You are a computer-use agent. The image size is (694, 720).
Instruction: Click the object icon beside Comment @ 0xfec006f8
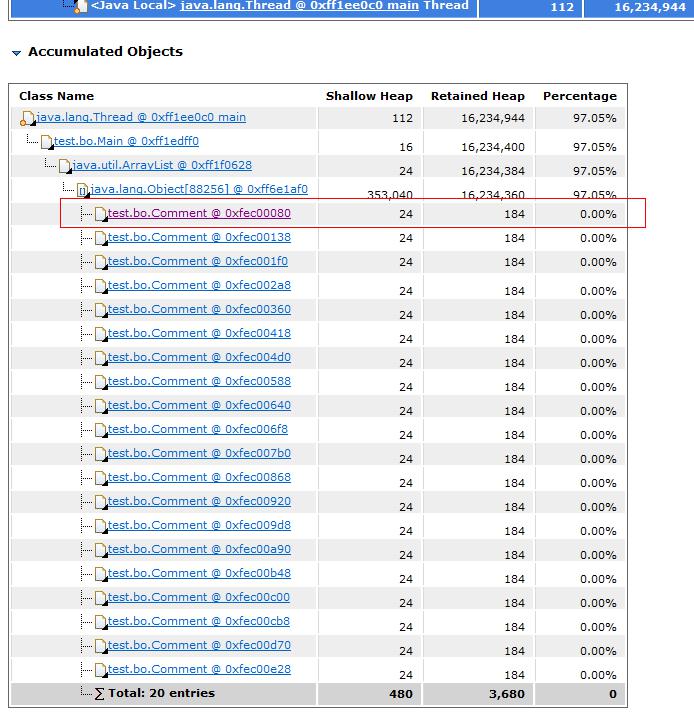[x=101, y=430]
